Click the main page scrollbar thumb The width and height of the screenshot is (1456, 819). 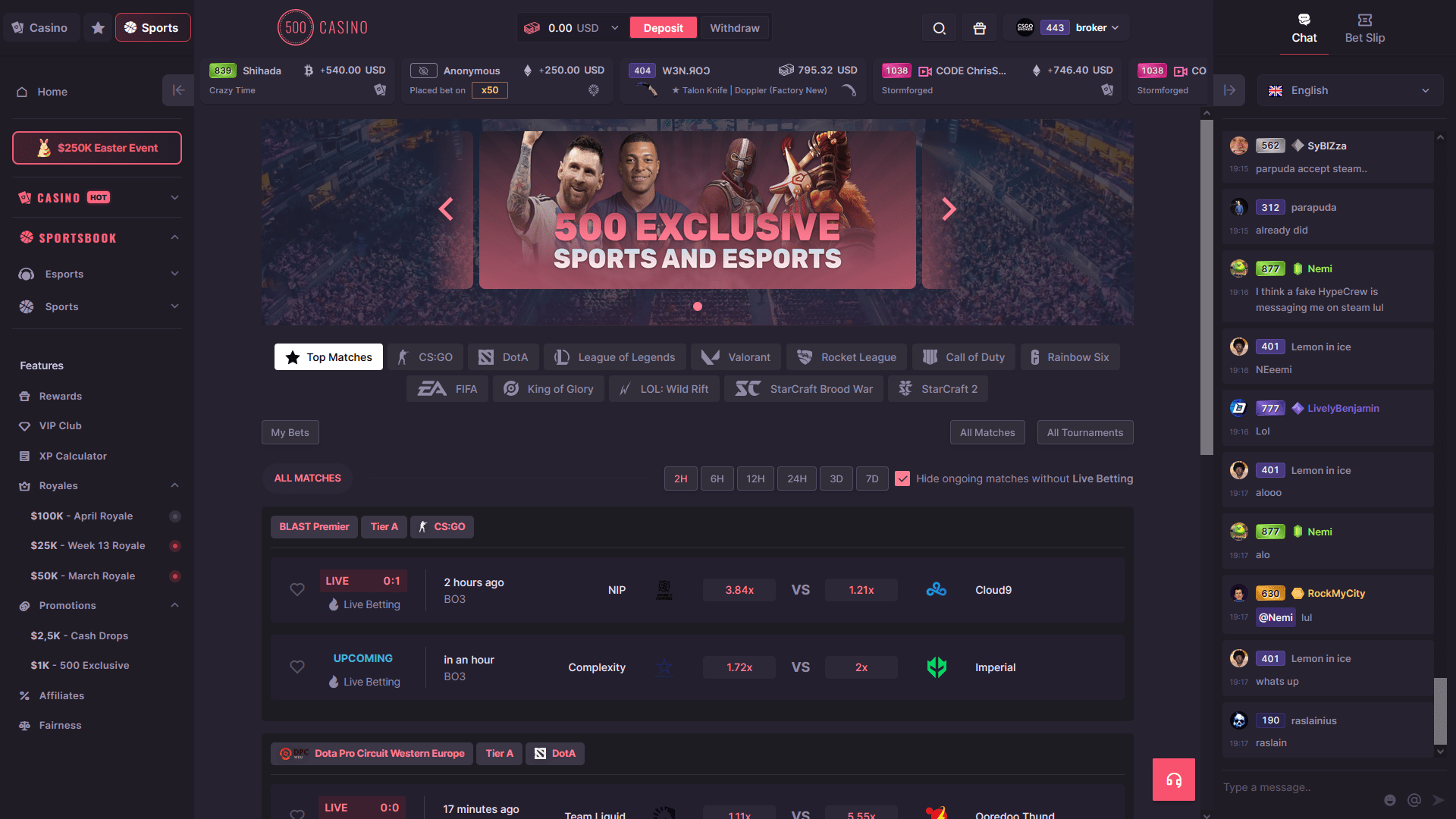(x=1207, y=287)
